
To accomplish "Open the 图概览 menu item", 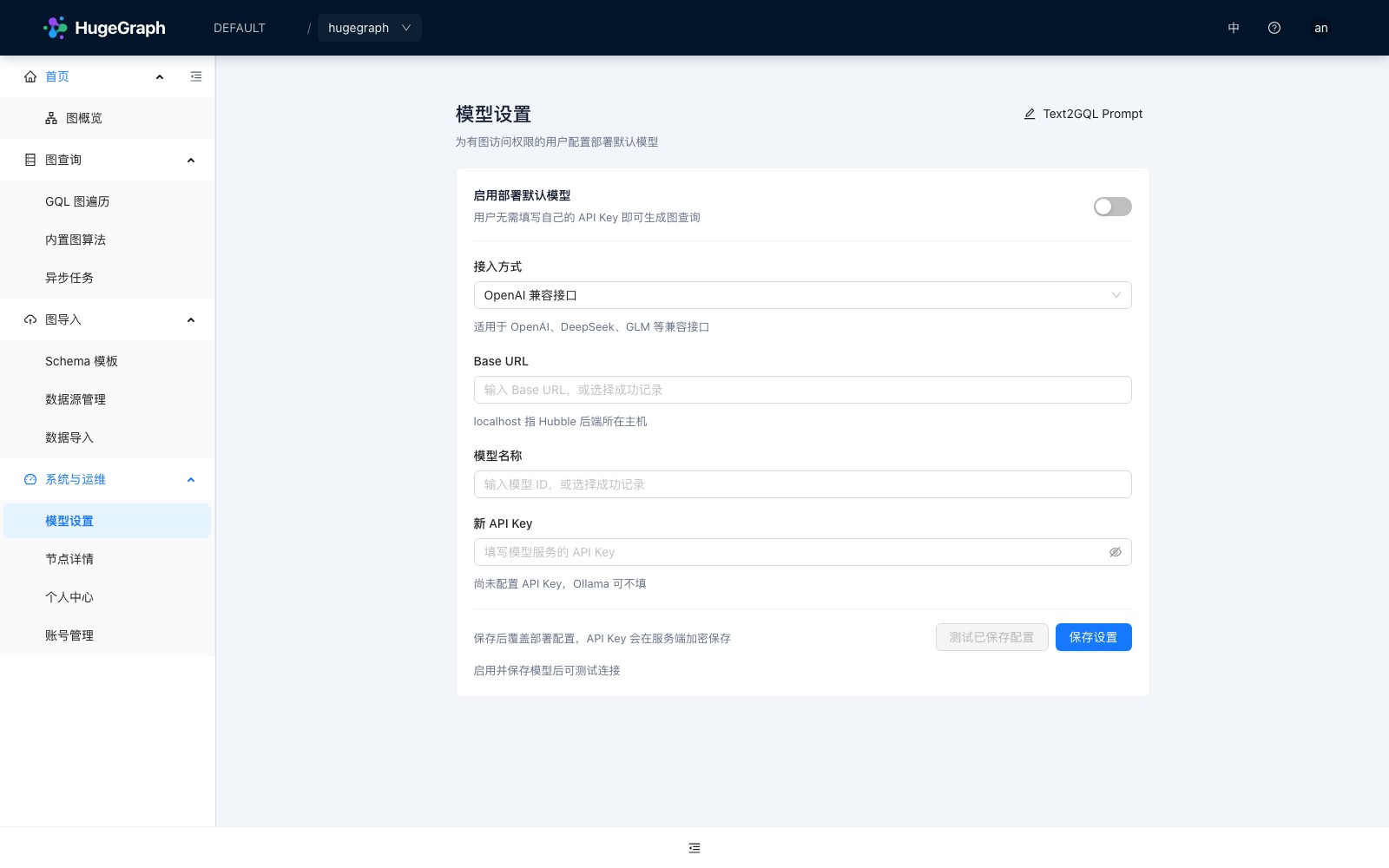I will pos(108,118).
